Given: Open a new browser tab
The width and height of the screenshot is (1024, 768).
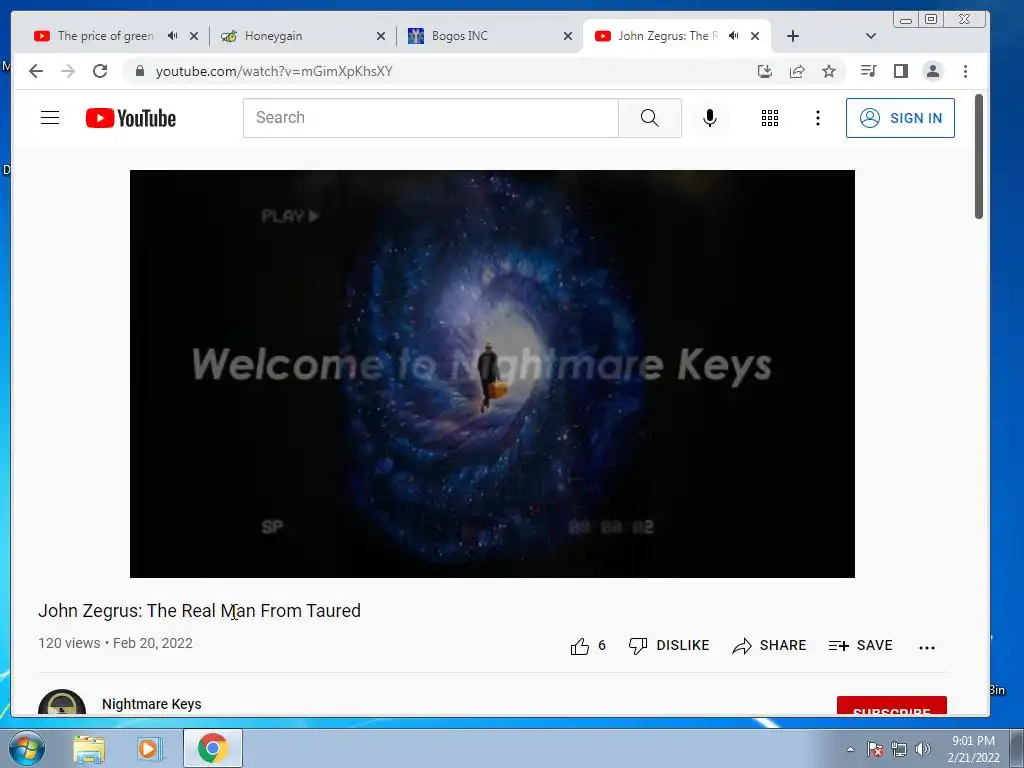Looking at the screenshot, I should [793, 37].
